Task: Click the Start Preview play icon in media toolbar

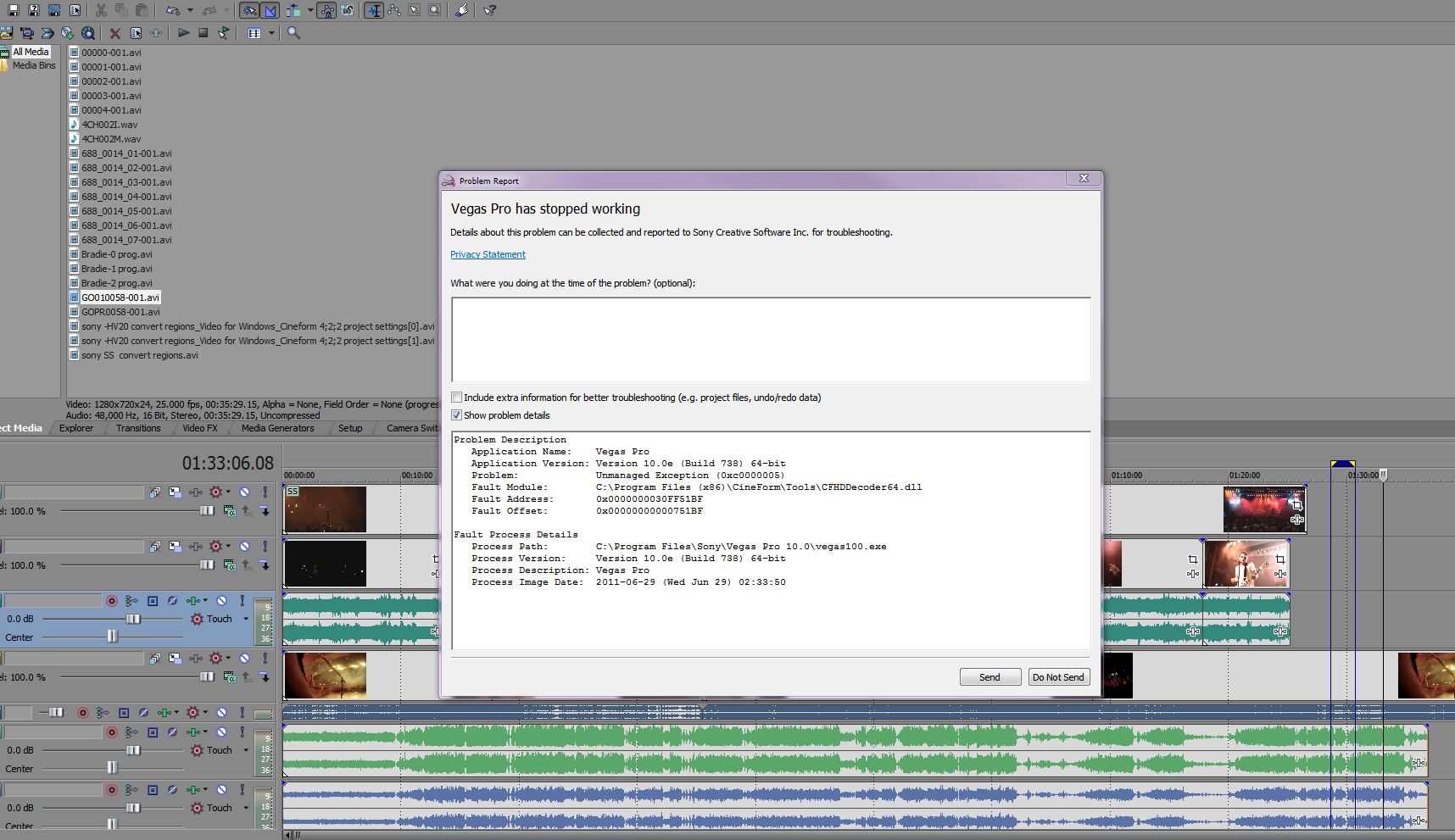Action: [x=183, y=33]
